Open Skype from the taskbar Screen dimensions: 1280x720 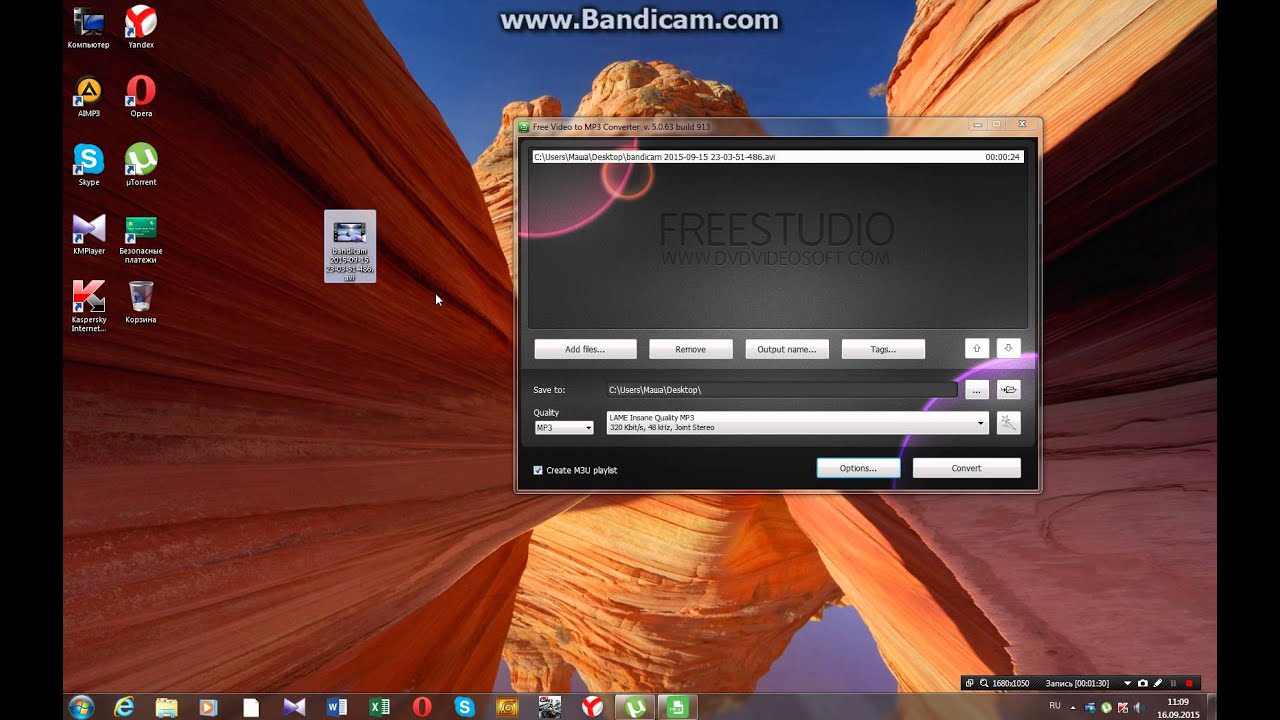coord(464,707)
